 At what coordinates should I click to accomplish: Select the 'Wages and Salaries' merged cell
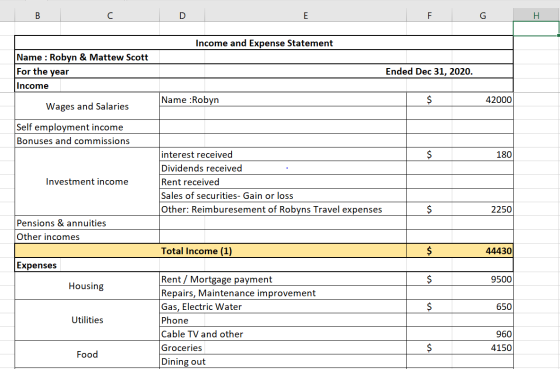[87, 106]
